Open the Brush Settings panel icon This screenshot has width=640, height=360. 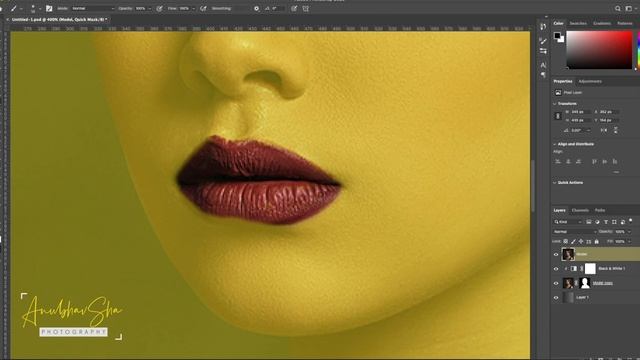click(x=543, y=51)
